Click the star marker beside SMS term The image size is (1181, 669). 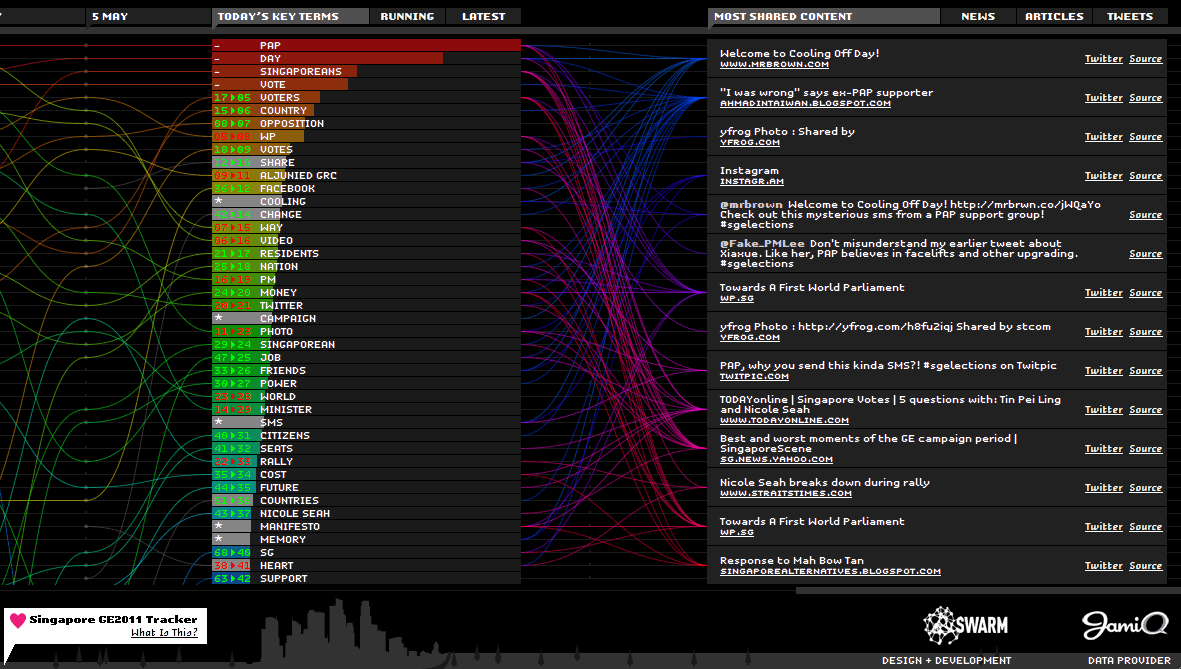tap(218, 422)
